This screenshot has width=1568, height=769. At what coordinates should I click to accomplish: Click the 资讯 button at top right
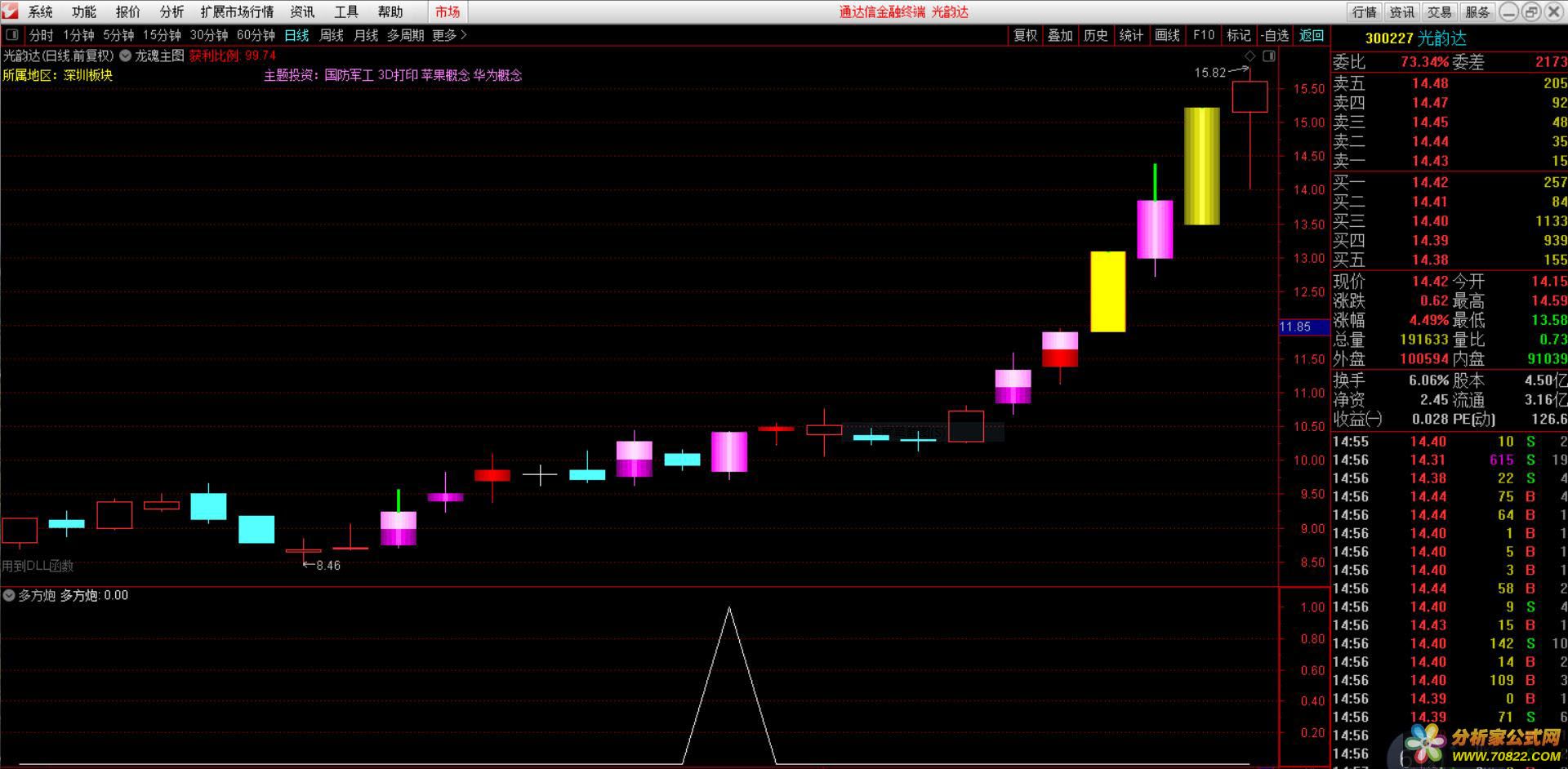[x=1401, y=11]
